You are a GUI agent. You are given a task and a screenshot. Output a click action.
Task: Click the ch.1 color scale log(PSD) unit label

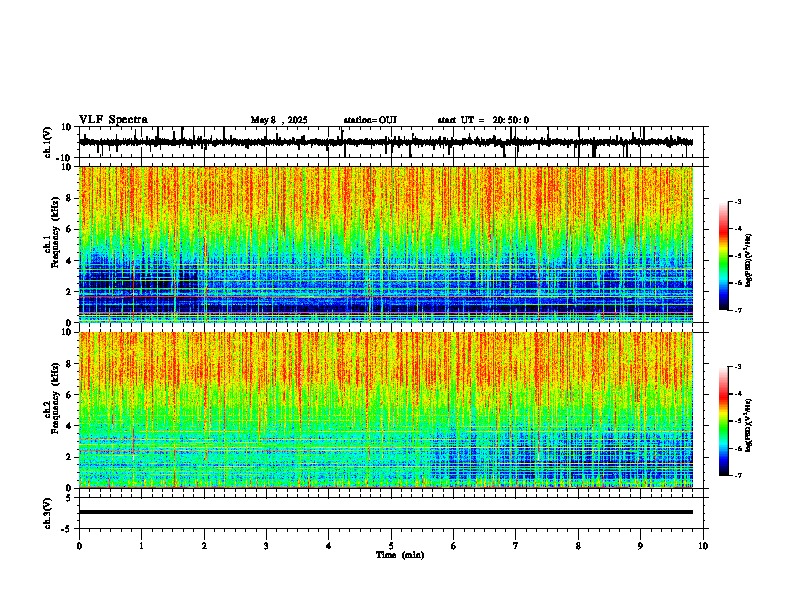[x=748, y=261]
